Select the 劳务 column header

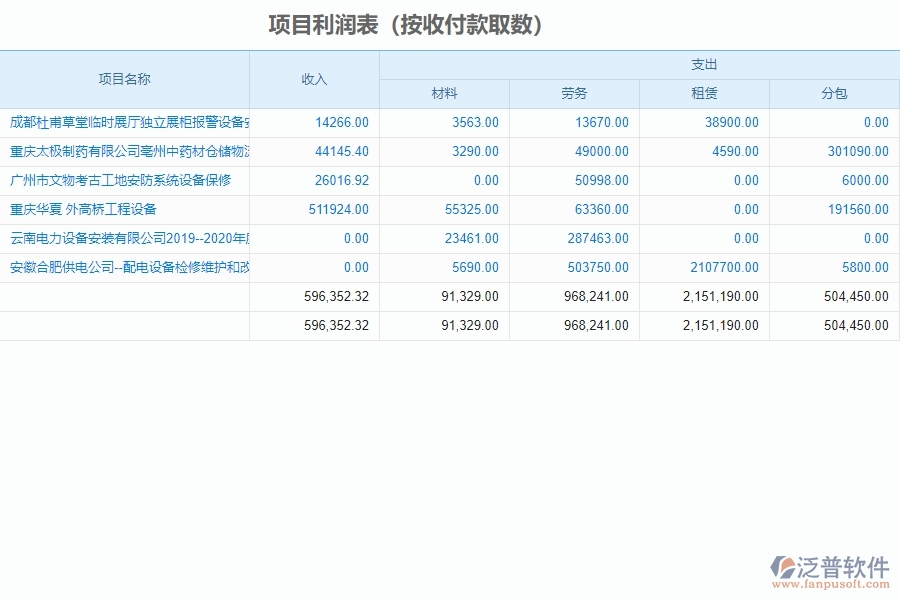point(574,94)
